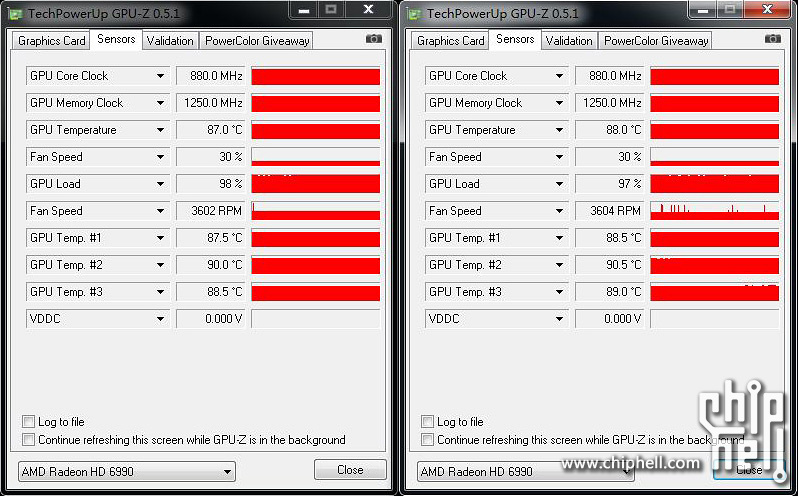Screen dimensions: 798x496
Task: Click empty VDDC graph in left window
Action: [x=316, y=318]
